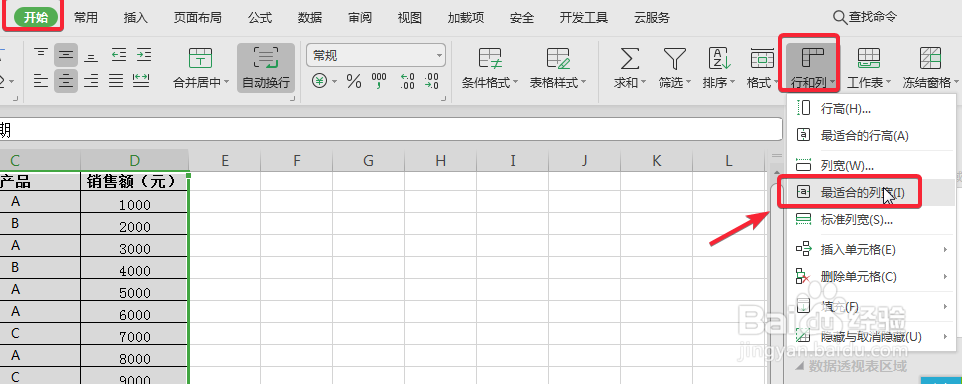This screenshot has height=384, width=962.
Task: Open the 安全 tab
Action: (521, 18)
